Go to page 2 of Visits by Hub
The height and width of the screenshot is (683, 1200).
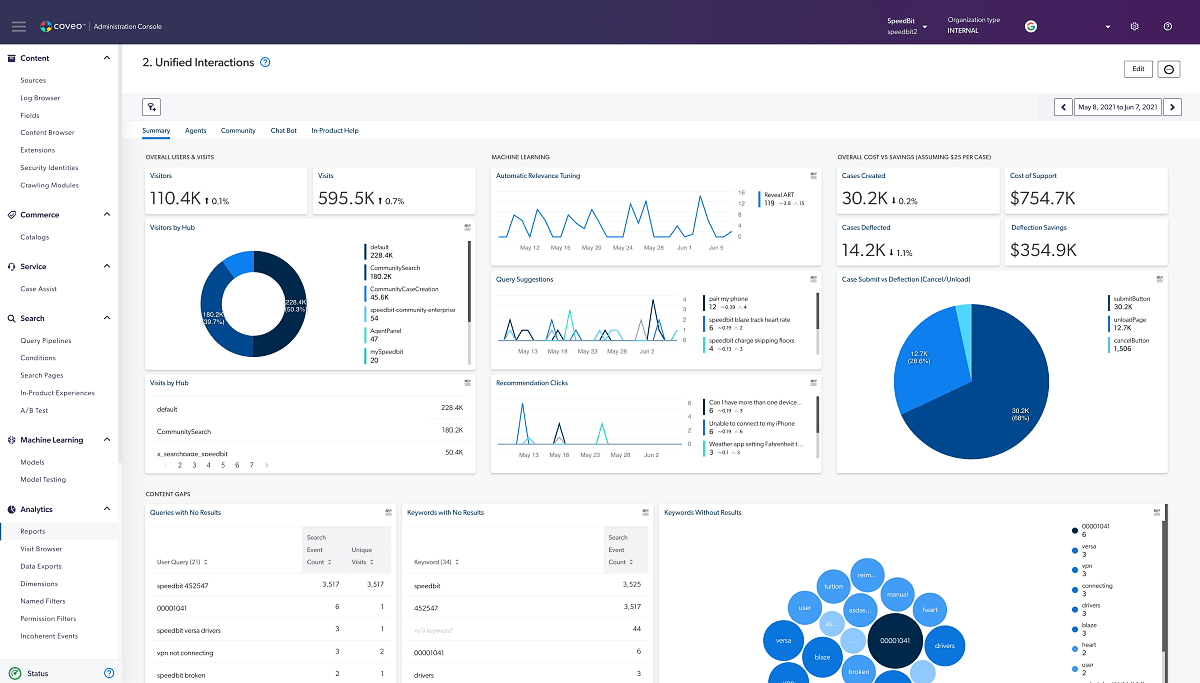pyautogui.click(x=179, y=465)
